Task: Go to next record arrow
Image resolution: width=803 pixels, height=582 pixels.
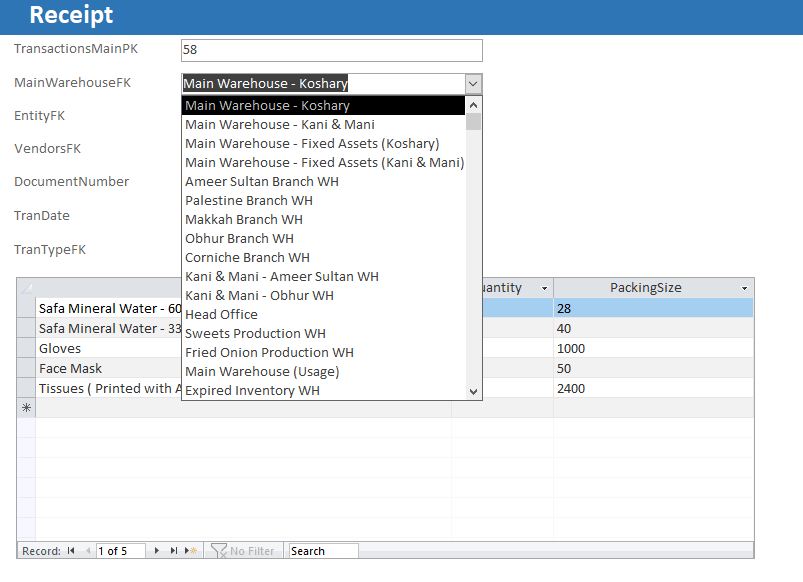Action: 157,551
